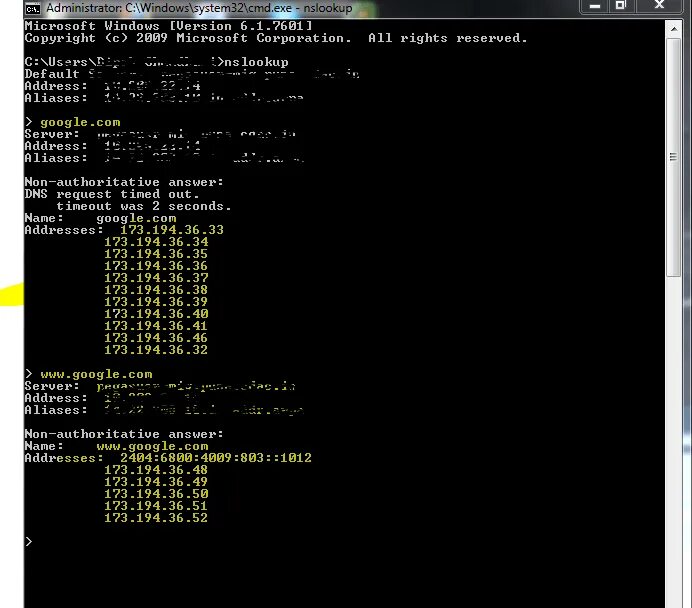Click 'DNS request timed out.' line
Image resolution: width=692 pixels, height=608 pixels.
point(112,194)
